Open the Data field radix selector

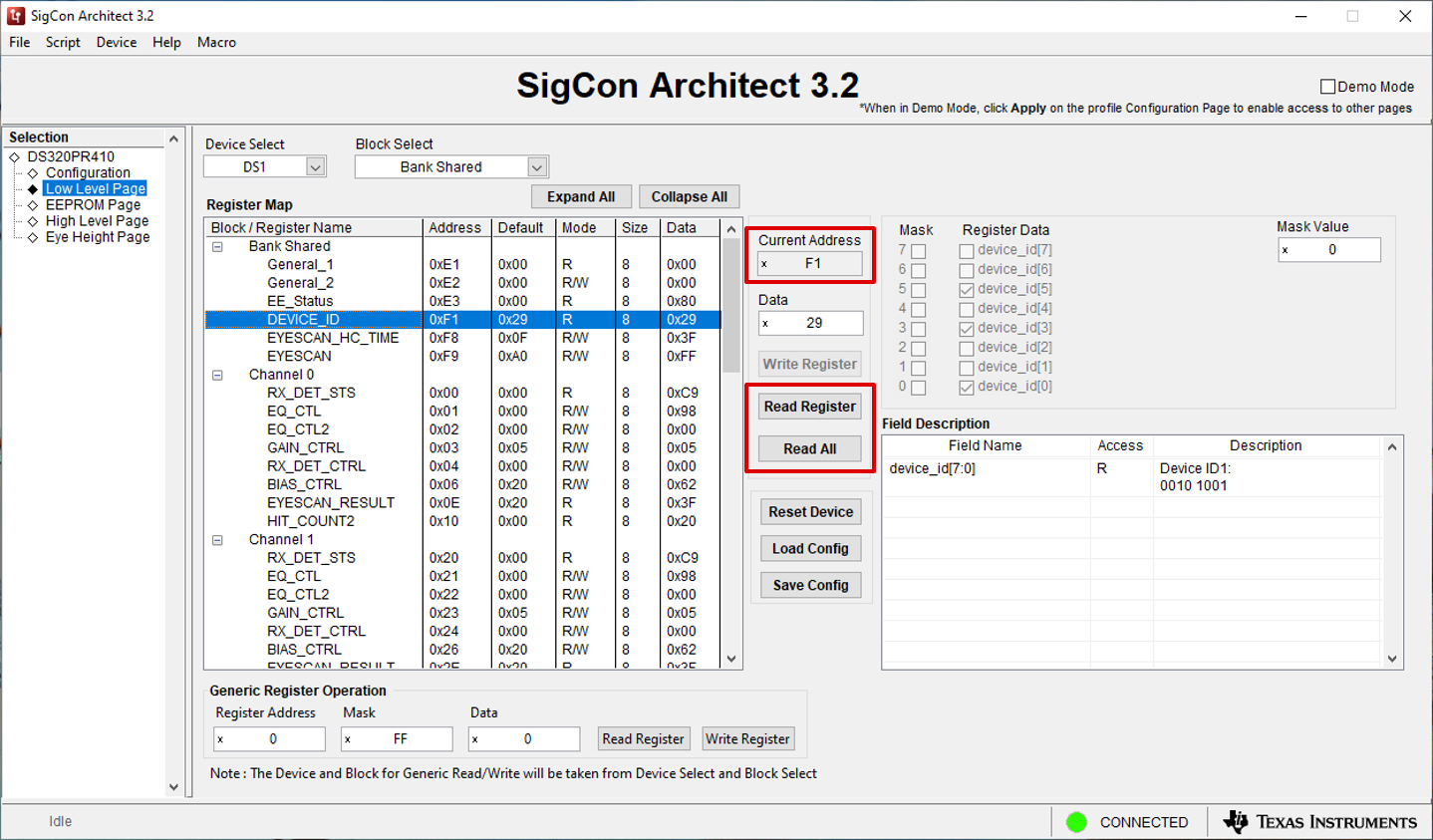coord(764,323)
